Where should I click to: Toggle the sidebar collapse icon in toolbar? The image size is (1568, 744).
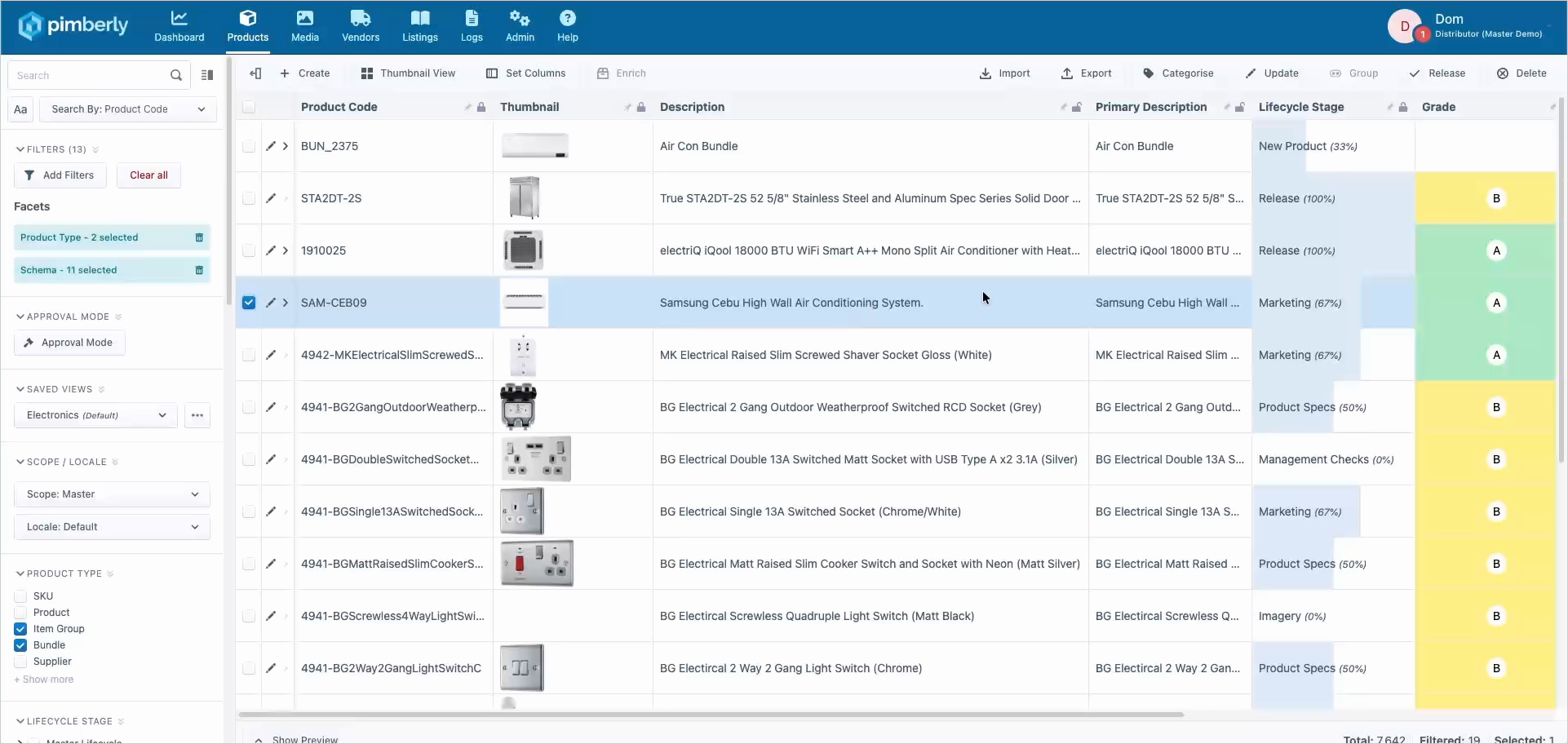pyautogui.click(x=255, y=73)
